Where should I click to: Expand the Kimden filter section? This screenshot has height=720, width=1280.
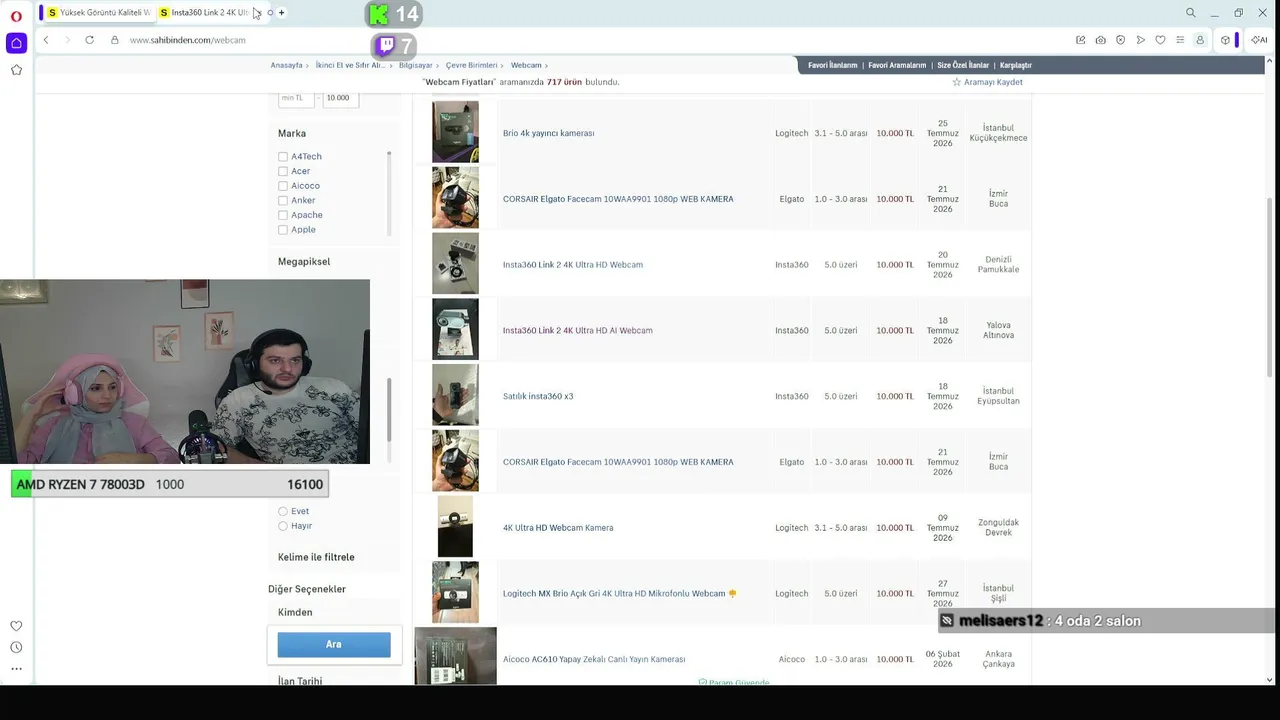[295, 612]
